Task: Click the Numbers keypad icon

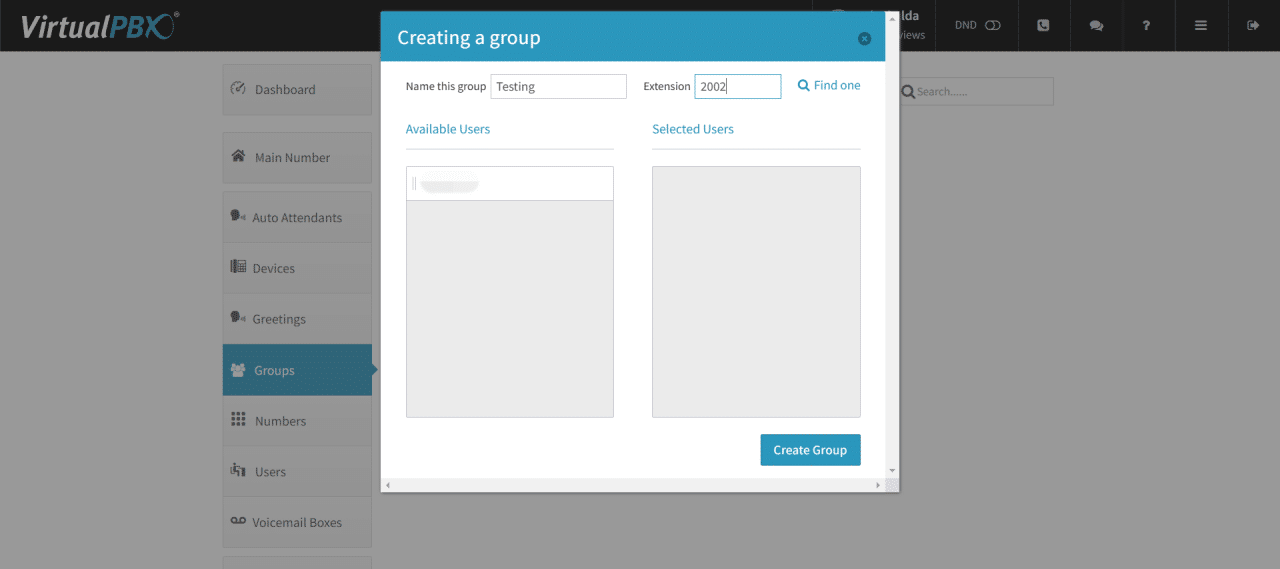Action: point(238,420)
